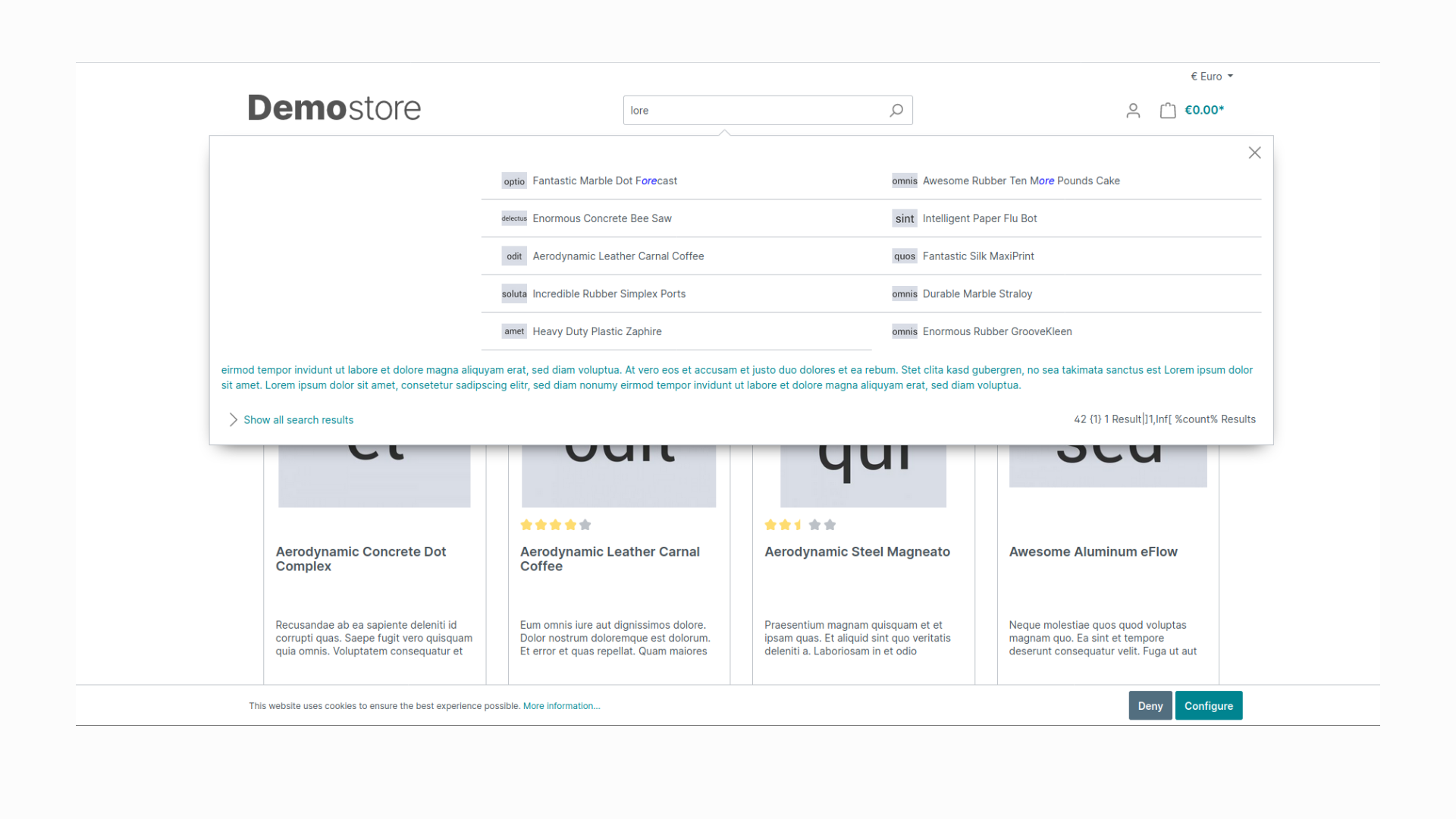Click description starting 'Recusandae ab ea sapiente'
Screen dimensions: 1456x819
click(x=374, y=639)
